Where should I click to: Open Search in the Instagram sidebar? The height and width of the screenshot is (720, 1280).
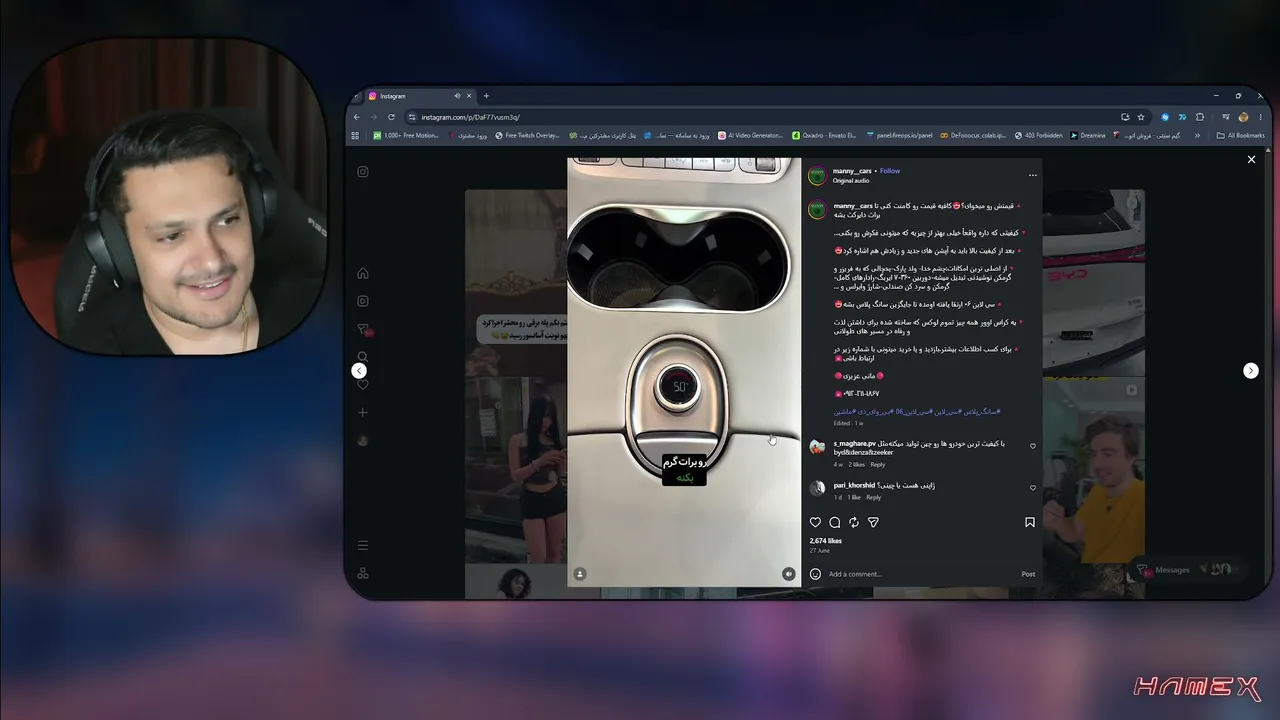(x=363, y=357)
